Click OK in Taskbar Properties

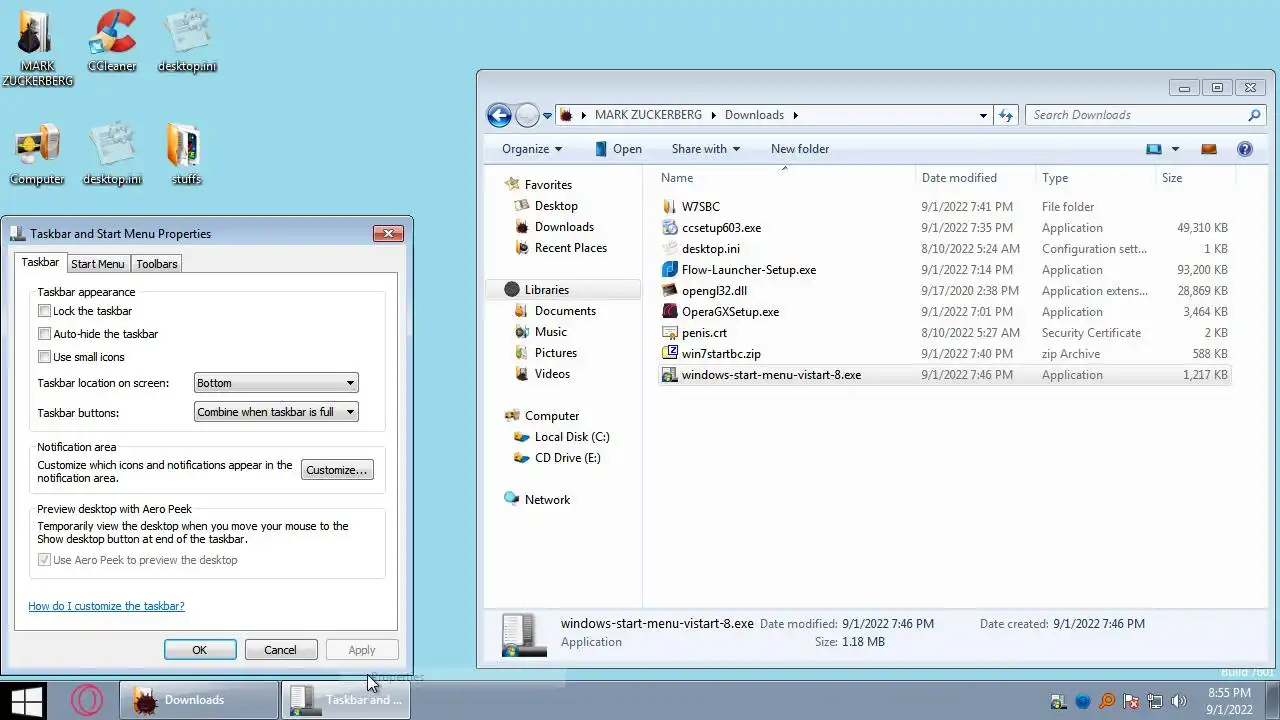tap(200, 650)
